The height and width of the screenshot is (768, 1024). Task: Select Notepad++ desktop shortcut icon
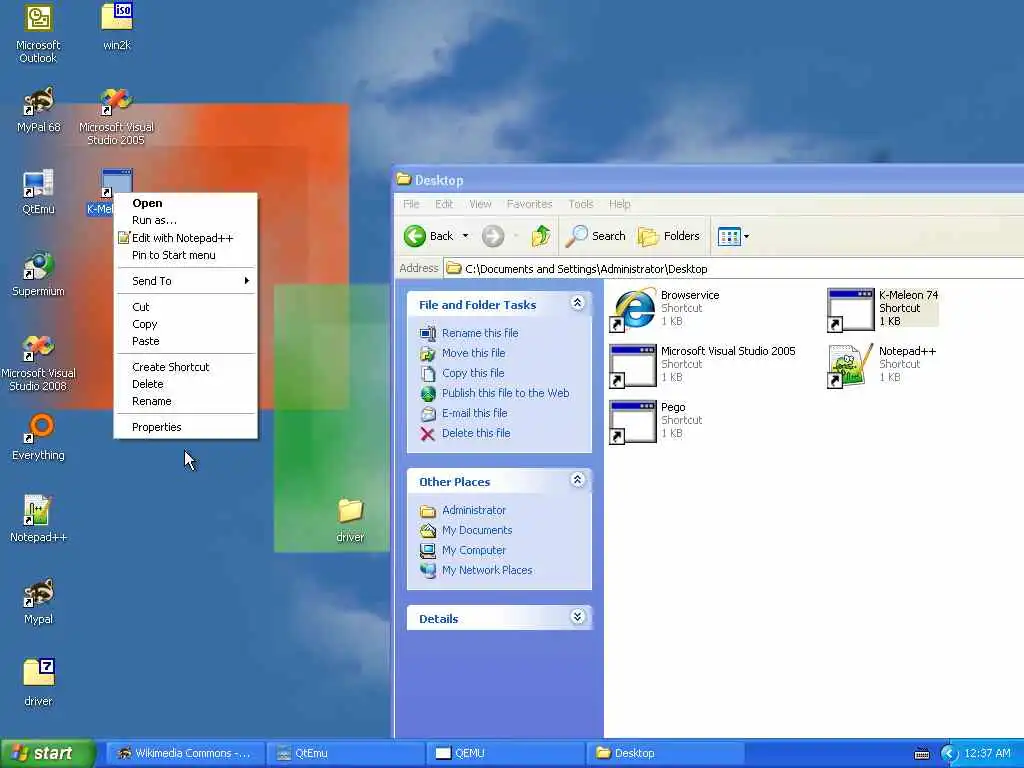[38, 520]
